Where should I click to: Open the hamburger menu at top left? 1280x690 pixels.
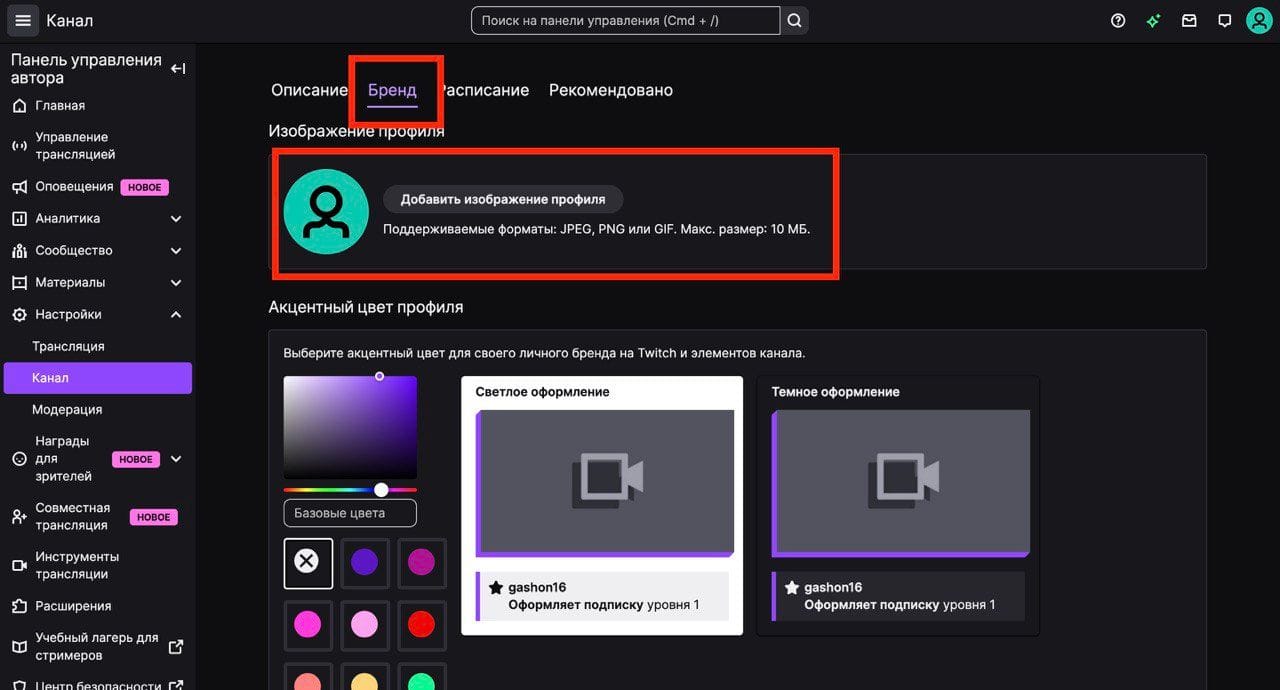click(23, 21)
